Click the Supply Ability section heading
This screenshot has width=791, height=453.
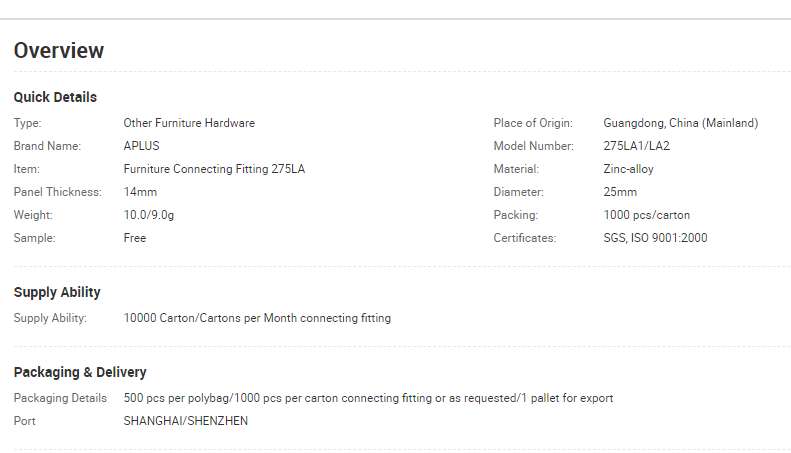coord(57,292)
